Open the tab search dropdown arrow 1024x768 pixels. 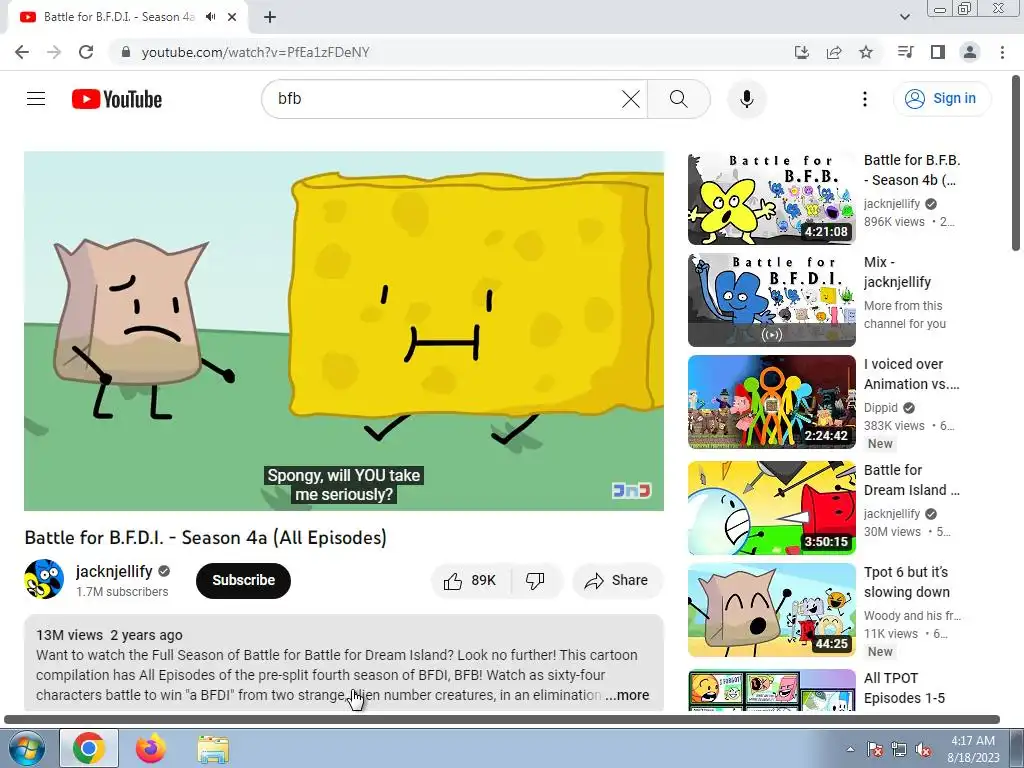pos(904,17)
